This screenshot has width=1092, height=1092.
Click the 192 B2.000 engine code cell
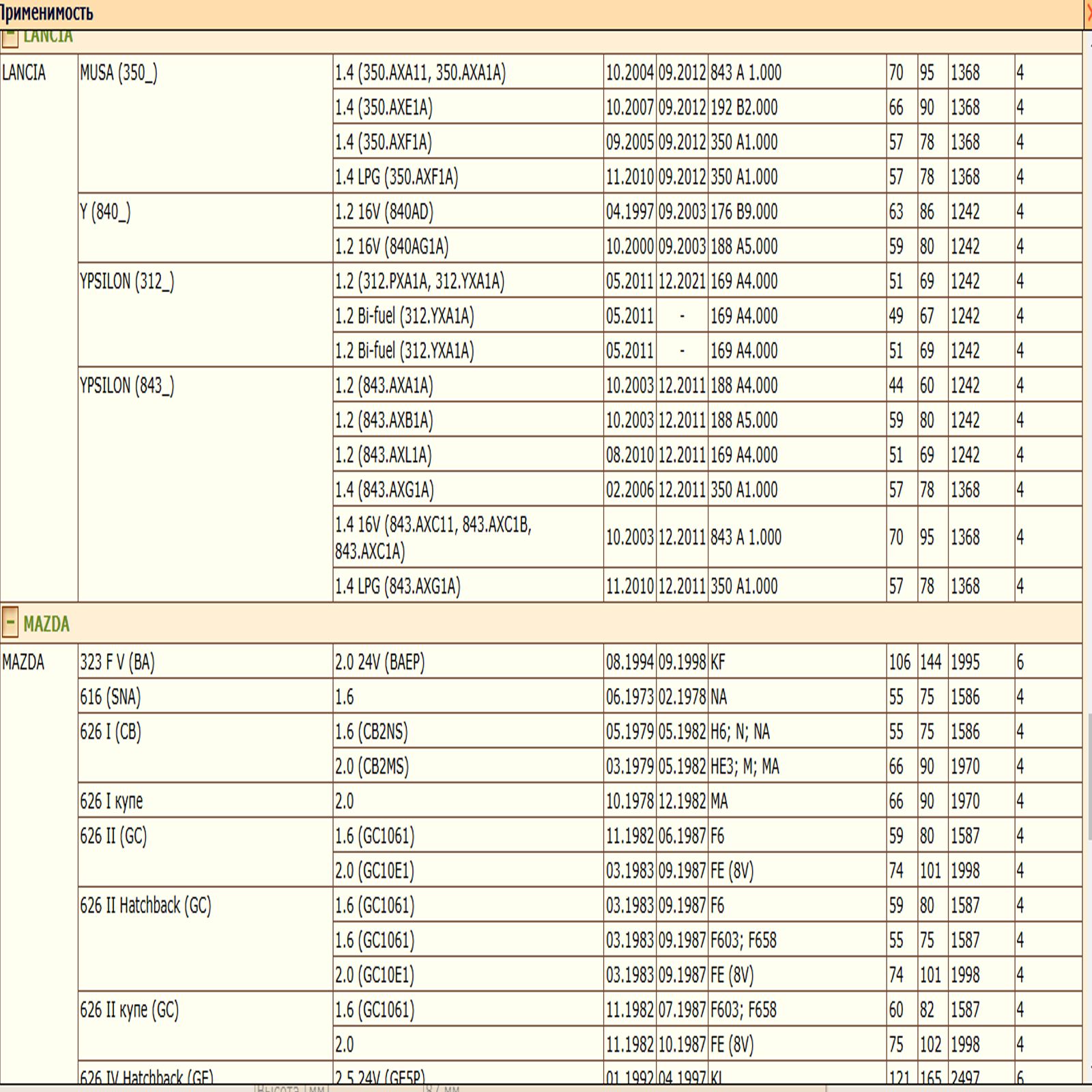pyautogui.click(x=744, y=108)
